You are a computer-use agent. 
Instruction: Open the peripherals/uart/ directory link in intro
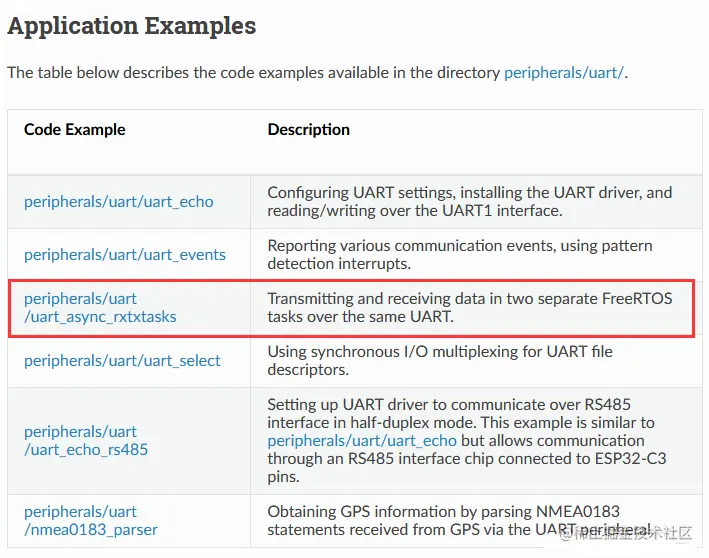[564, 72]
